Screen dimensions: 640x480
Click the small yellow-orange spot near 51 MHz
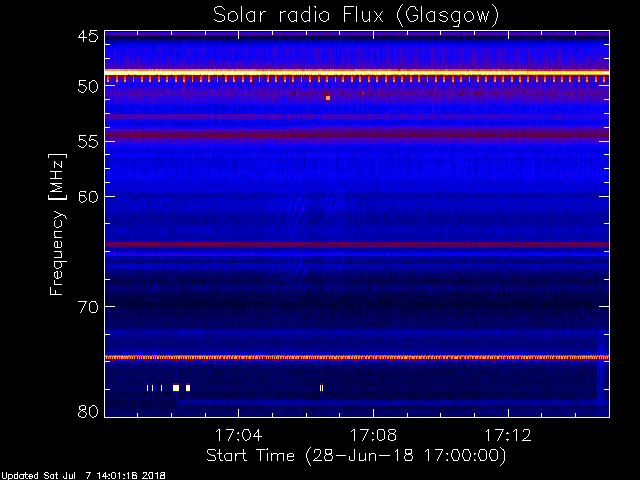(x=328, y=98)
